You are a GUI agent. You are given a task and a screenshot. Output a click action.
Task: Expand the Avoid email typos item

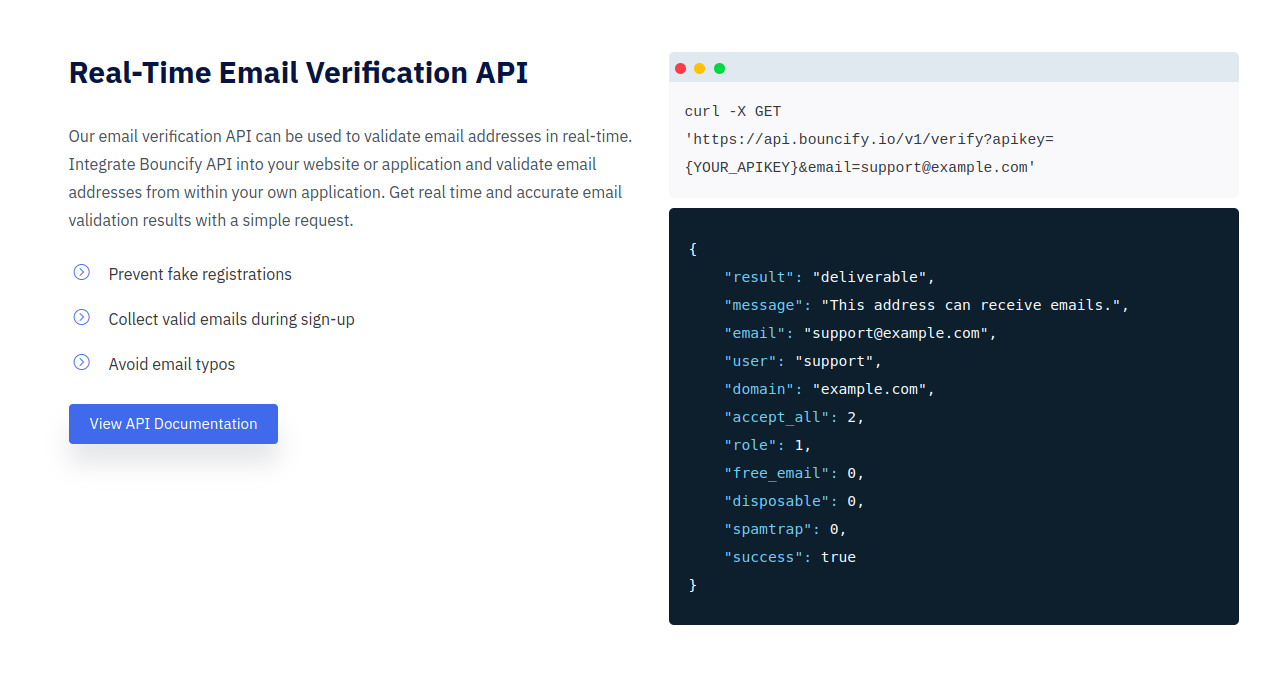171,363
